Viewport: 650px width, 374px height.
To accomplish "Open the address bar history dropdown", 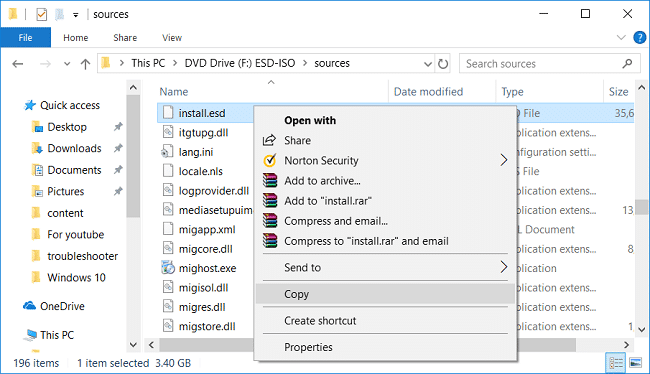I will 428,64.
